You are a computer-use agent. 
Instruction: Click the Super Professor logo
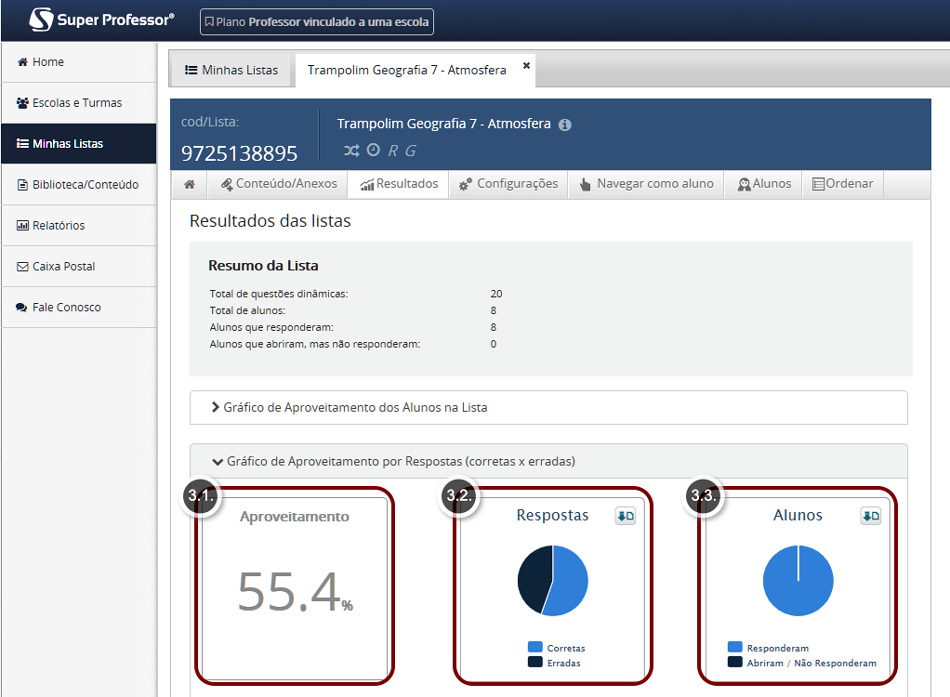pos(101,20)
